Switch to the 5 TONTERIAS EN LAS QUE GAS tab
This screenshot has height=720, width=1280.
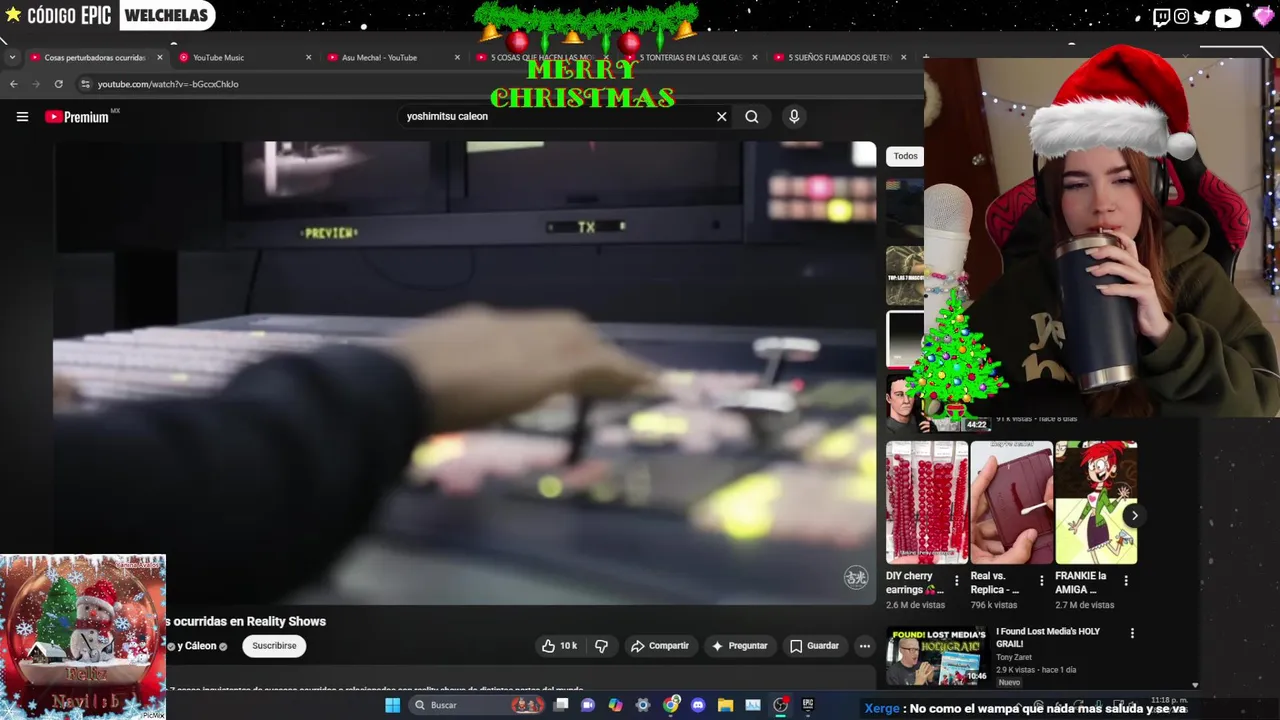[x=690, y=58]
